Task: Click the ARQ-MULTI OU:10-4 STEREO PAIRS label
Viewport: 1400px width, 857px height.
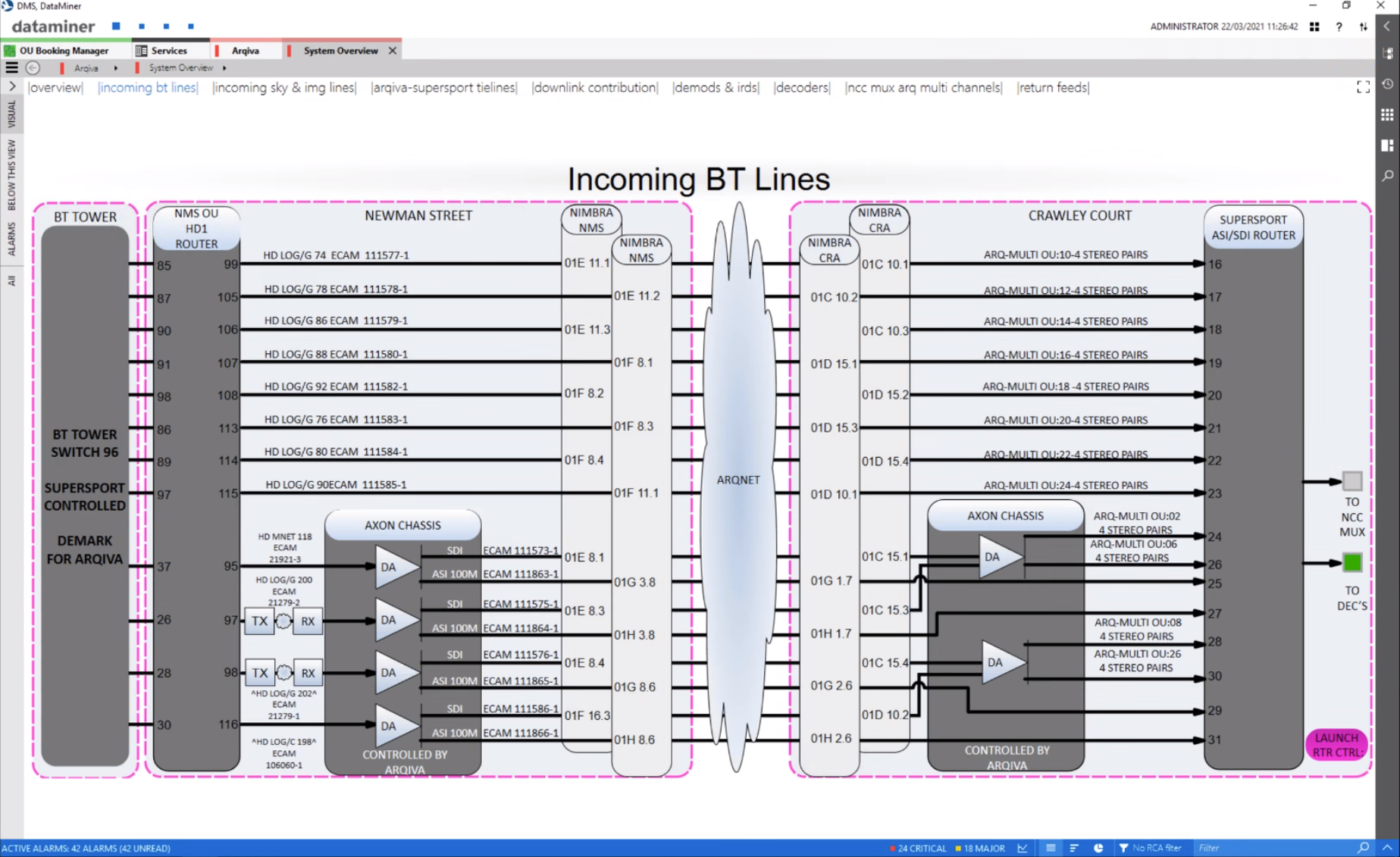Action: [1065, 255]
